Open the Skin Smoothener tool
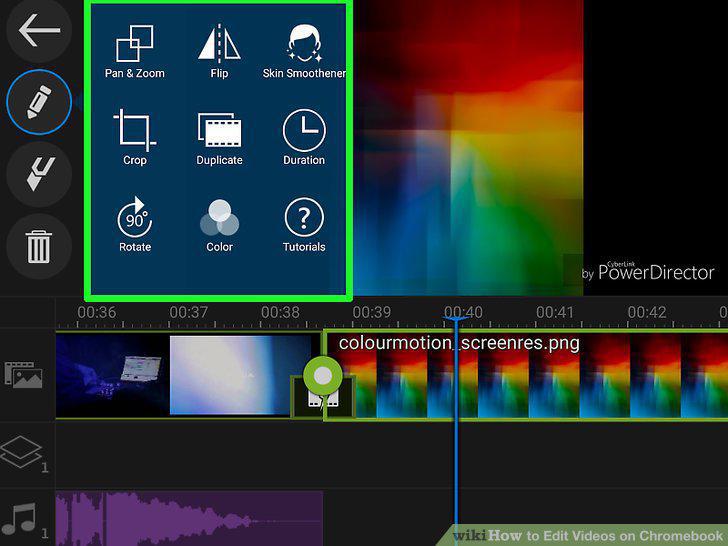This screenshot has height=546, width=728. coord(304,52)
